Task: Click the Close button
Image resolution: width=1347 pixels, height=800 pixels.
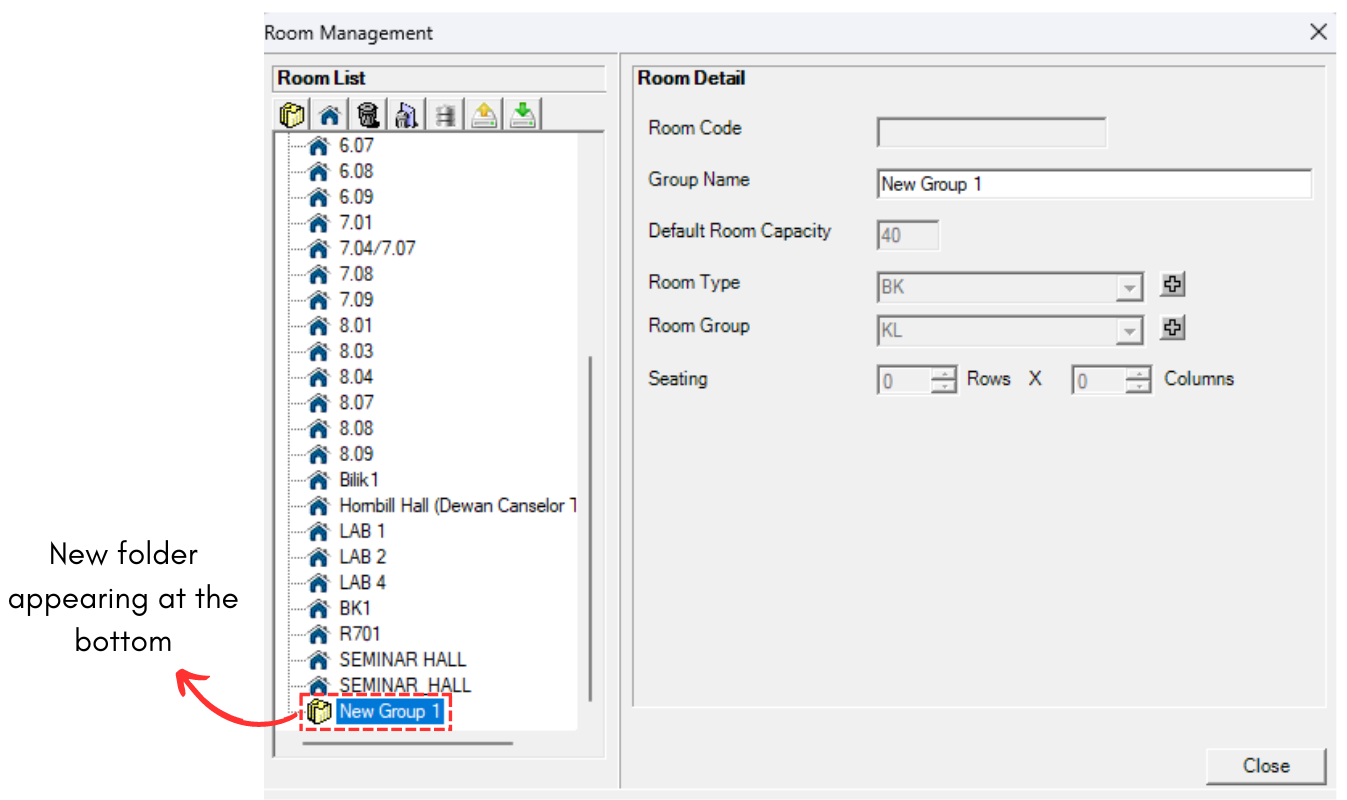Action: 1266,766
